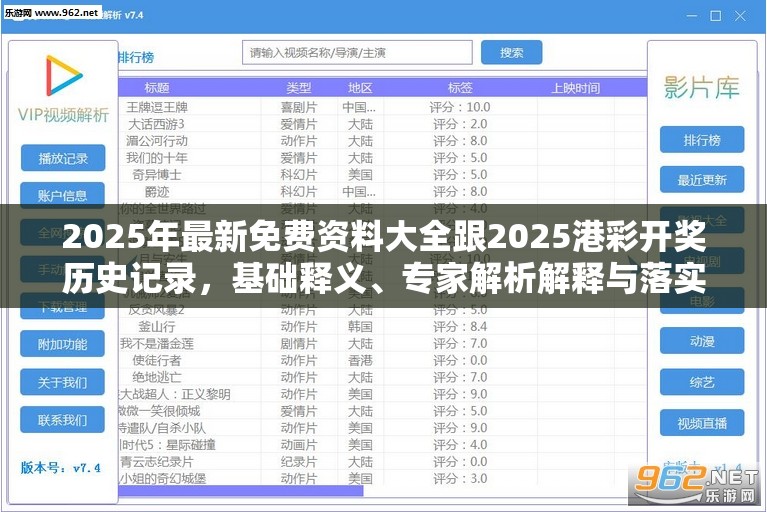The image size is (767, 512).
Task: Click the 搜索 button
Action: point(512,52)
